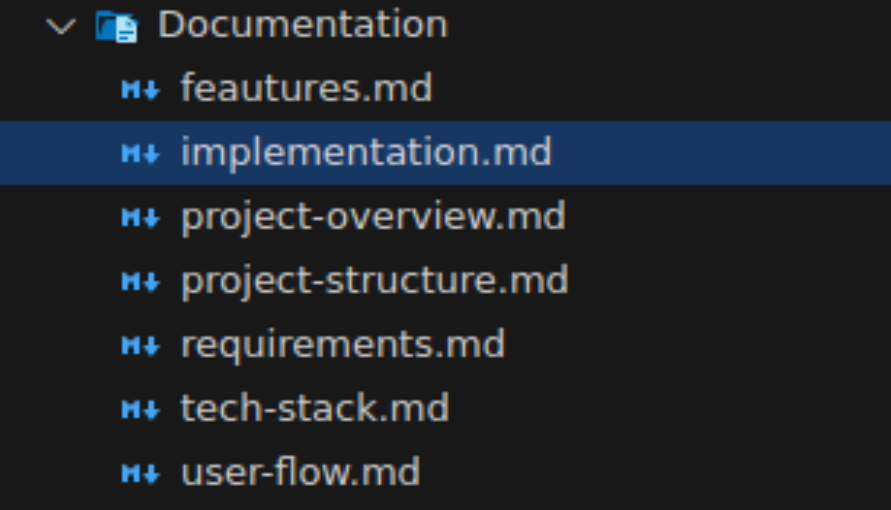Click empty row space after Documentation label
This screenshot has width=891, height=510.
(x=670, y=25)
